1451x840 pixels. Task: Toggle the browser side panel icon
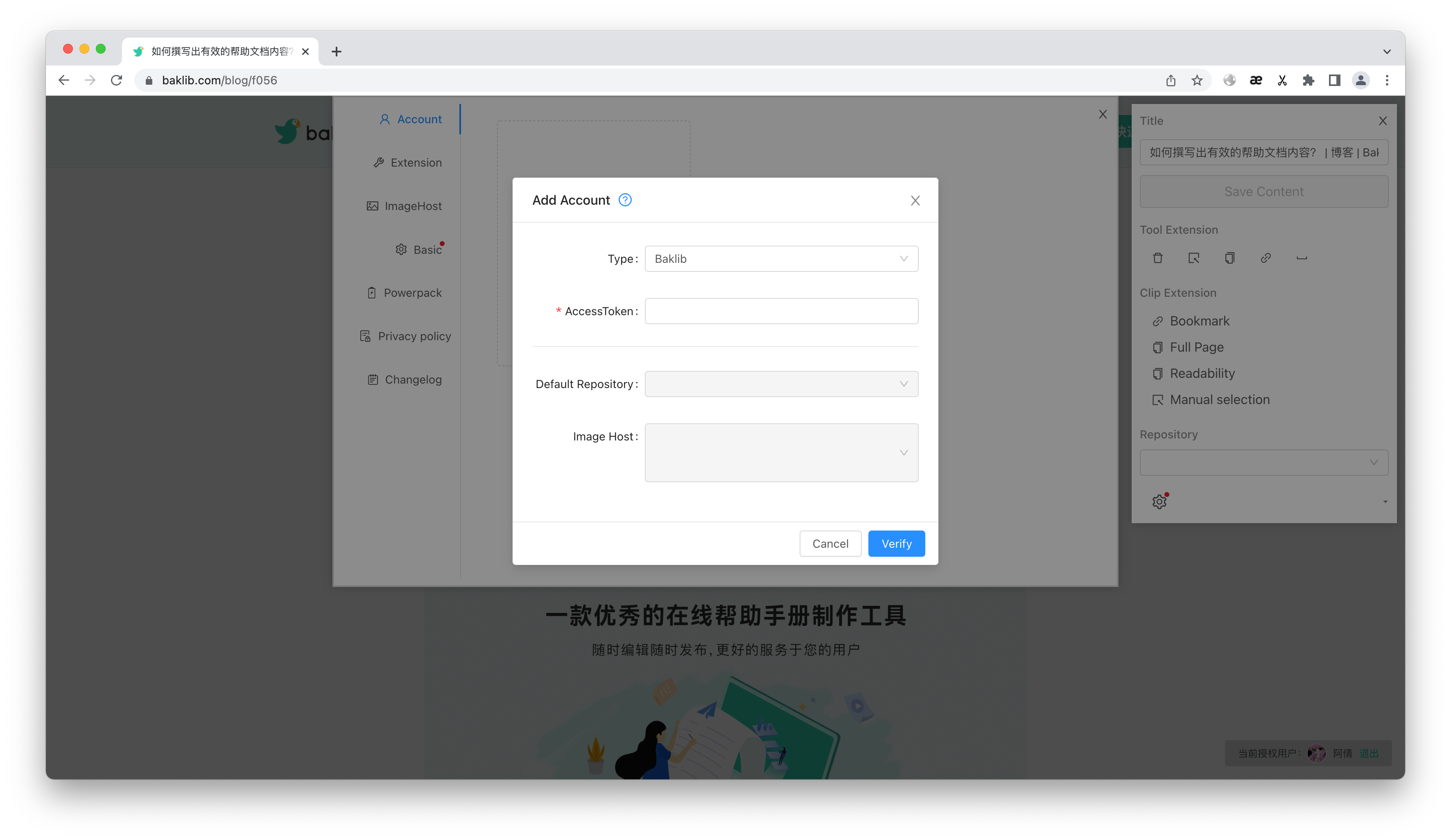1335,80
